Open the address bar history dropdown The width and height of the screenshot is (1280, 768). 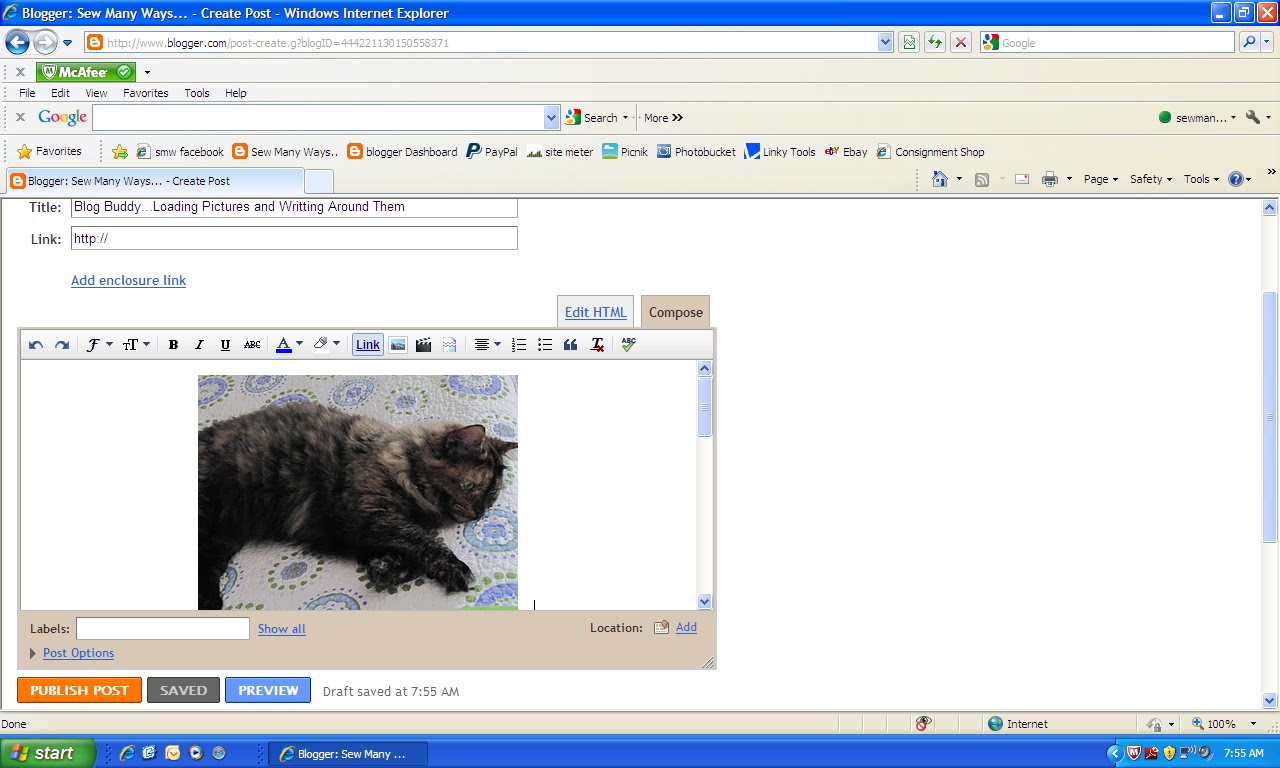[x=885, y=42]
